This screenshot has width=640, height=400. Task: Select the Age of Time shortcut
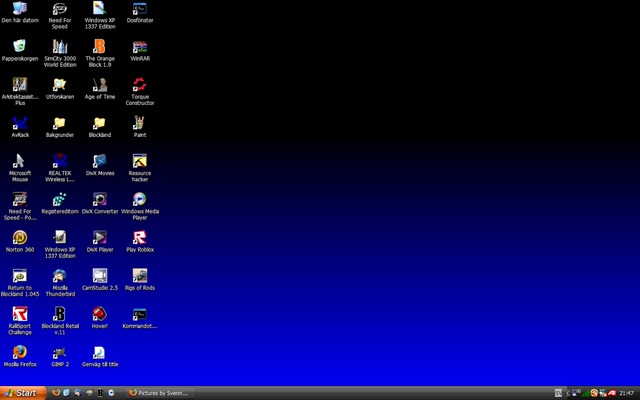coord(100,89)
